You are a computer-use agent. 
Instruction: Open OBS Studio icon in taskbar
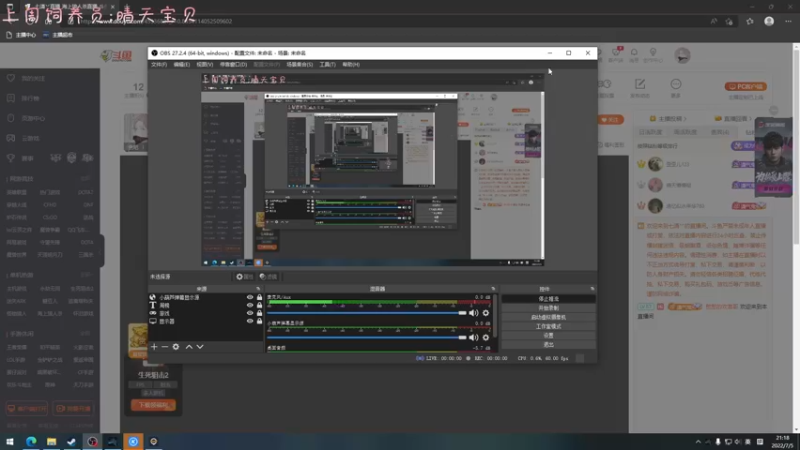pyautogui.click(x=92, y=441)
